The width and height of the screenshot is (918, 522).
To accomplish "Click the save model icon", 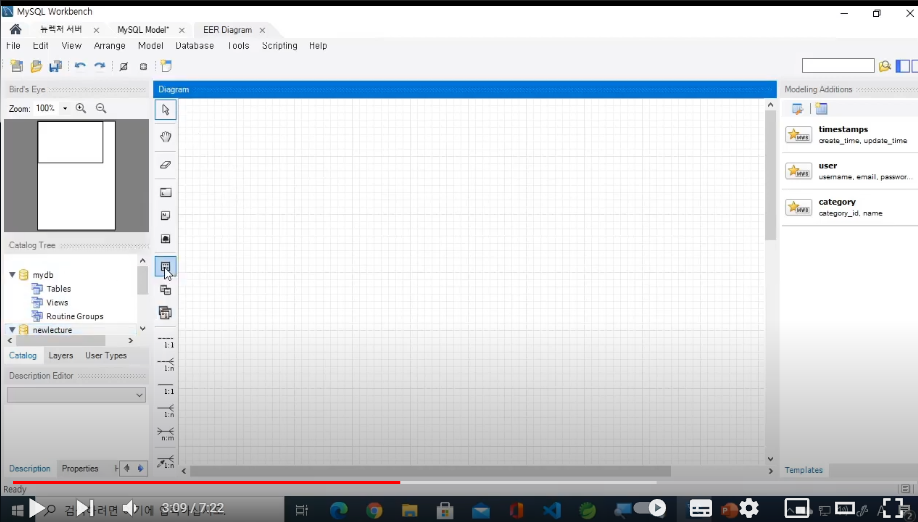I will (56, 66).
